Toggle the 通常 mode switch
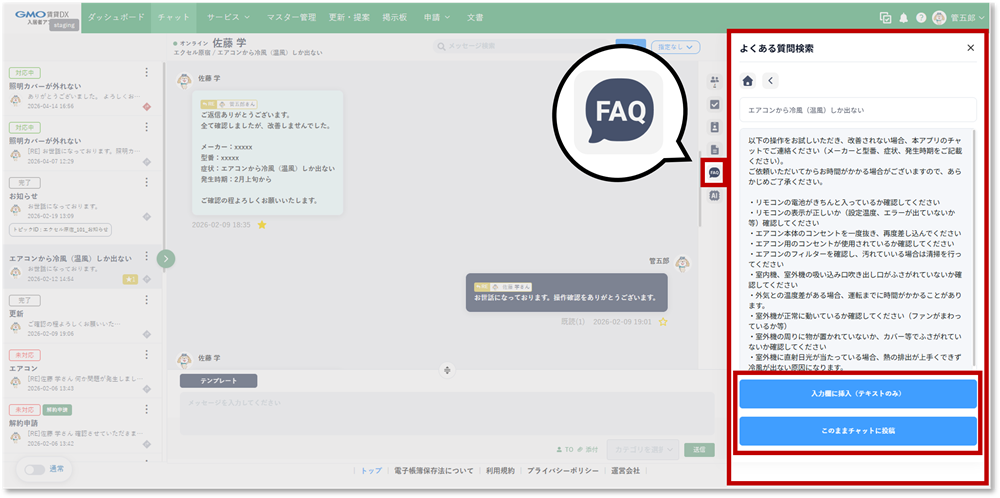The width and height of the screenshot is (1000, 498). (x=35, y=469)
